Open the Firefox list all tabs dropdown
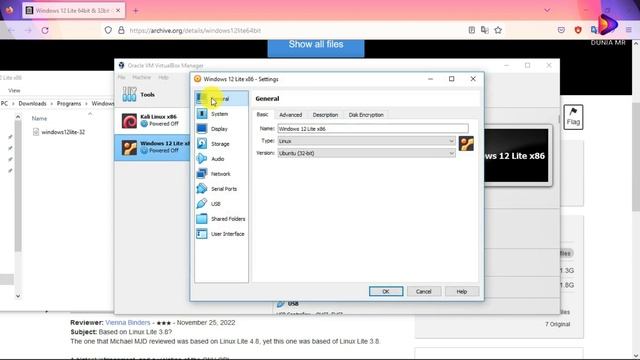This screenshot has width=640, height=360. coord(547,10)
